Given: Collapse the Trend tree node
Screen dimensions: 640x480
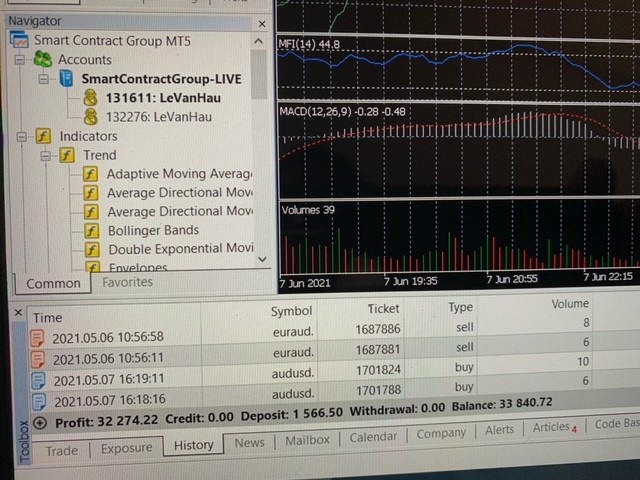Looking at the screenshot, I should click(x=45, y=156).
